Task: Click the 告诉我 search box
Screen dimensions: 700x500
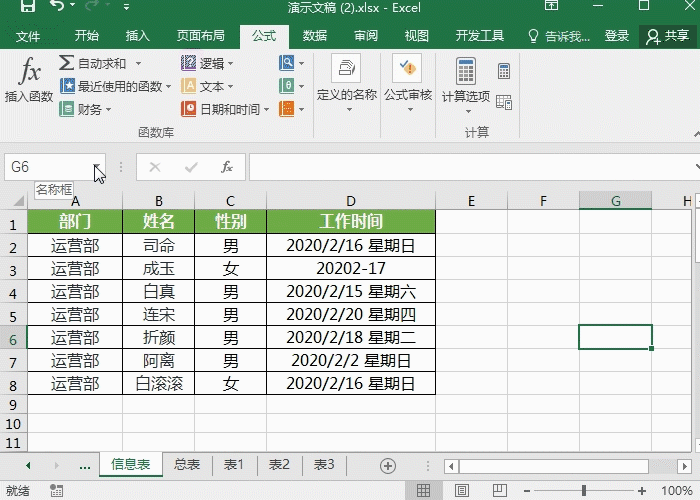Action: (x=559, y=36)
